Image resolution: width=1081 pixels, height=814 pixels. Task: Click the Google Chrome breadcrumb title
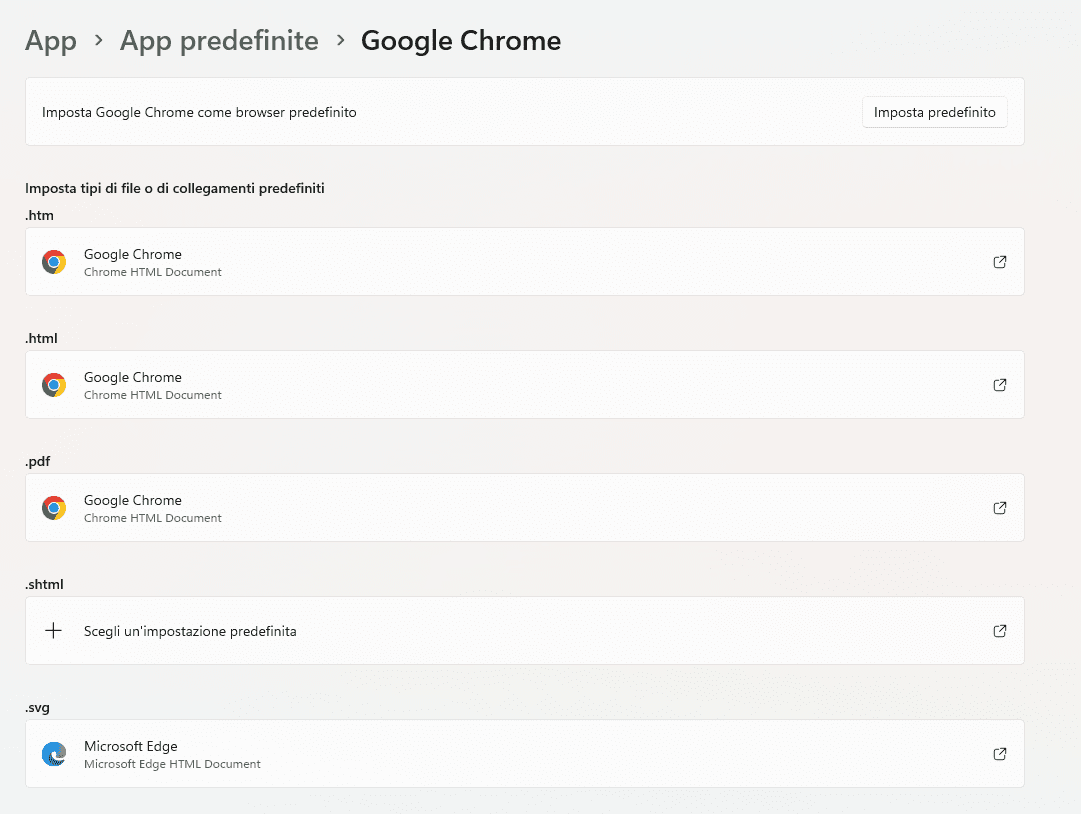coord(461,41)
